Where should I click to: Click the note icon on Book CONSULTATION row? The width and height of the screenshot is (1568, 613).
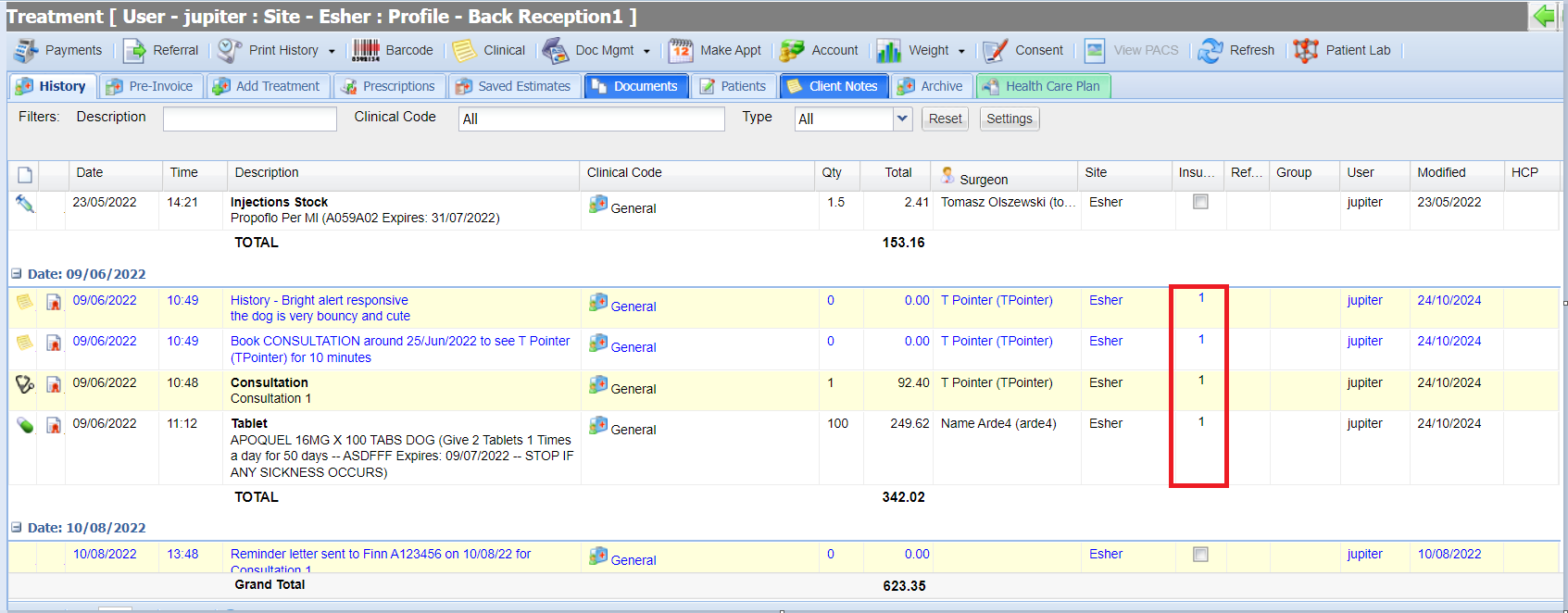click(24, 342)
